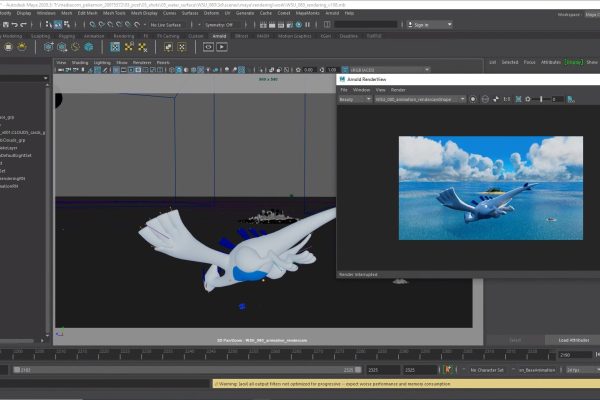Click the Arnold IPR play shelf icon

(222, 47)
